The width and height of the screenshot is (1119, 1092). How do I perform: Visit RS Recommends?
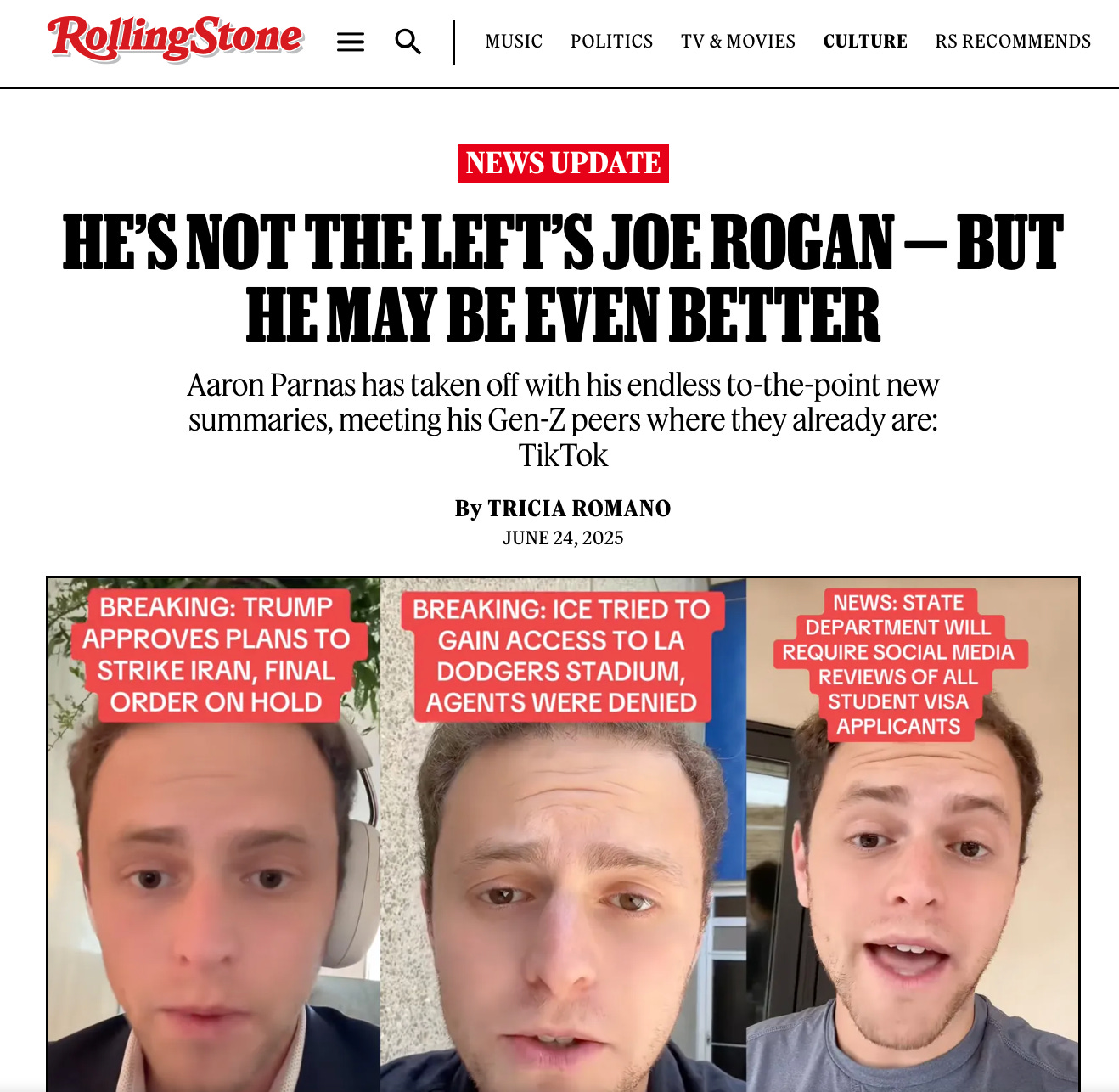coord(1013,41)
